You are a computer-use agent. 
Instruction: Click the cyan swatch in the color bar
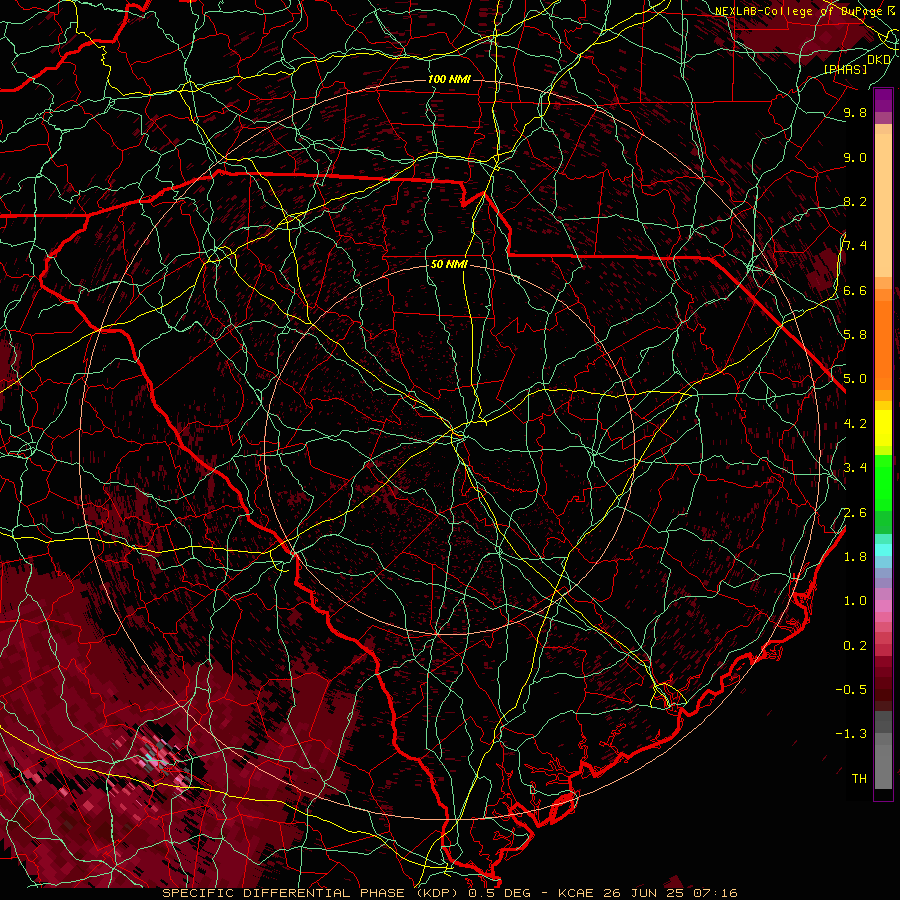coord(883,549)
